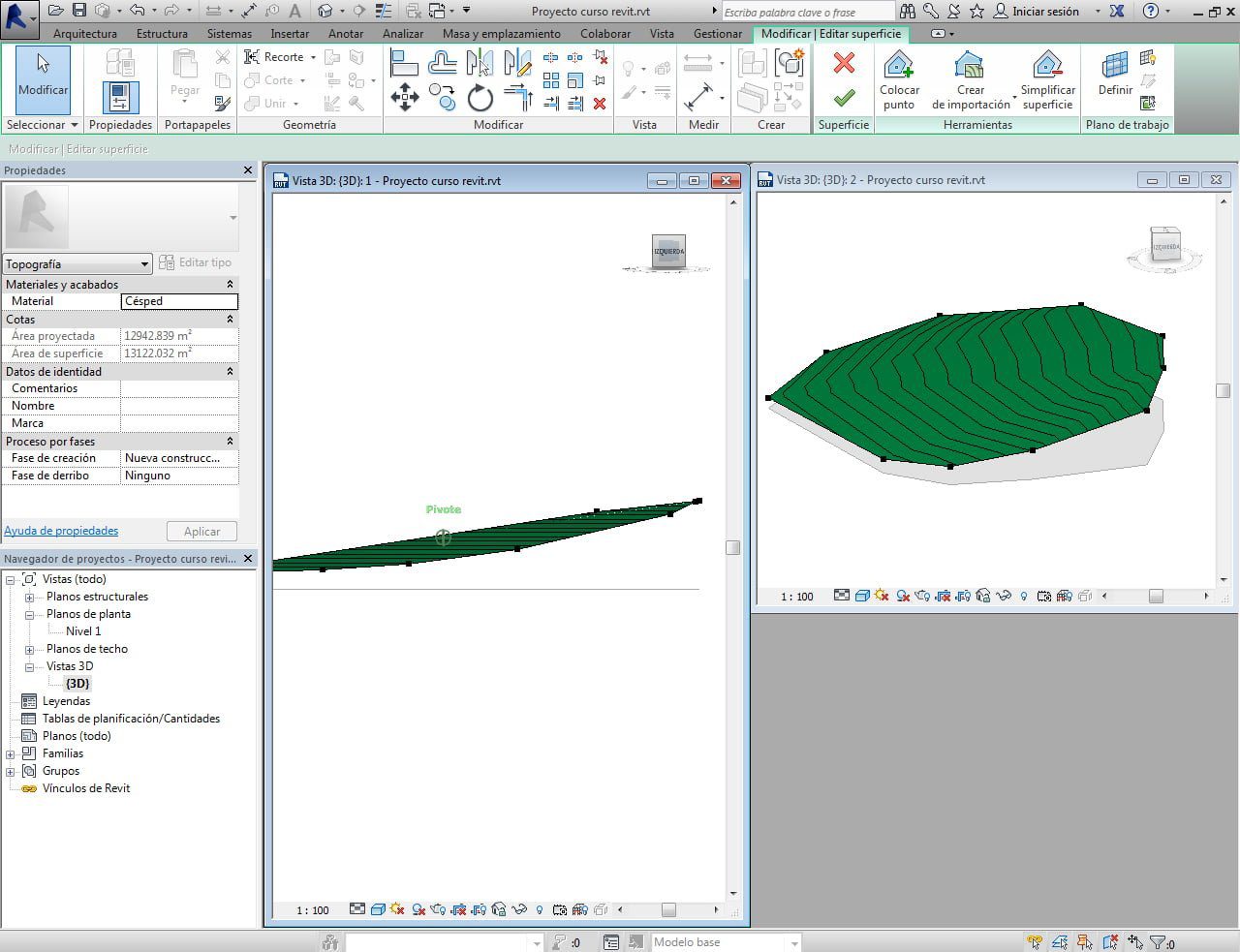Choose Mirror - Draw Axis tool

[x=517, y=64]
